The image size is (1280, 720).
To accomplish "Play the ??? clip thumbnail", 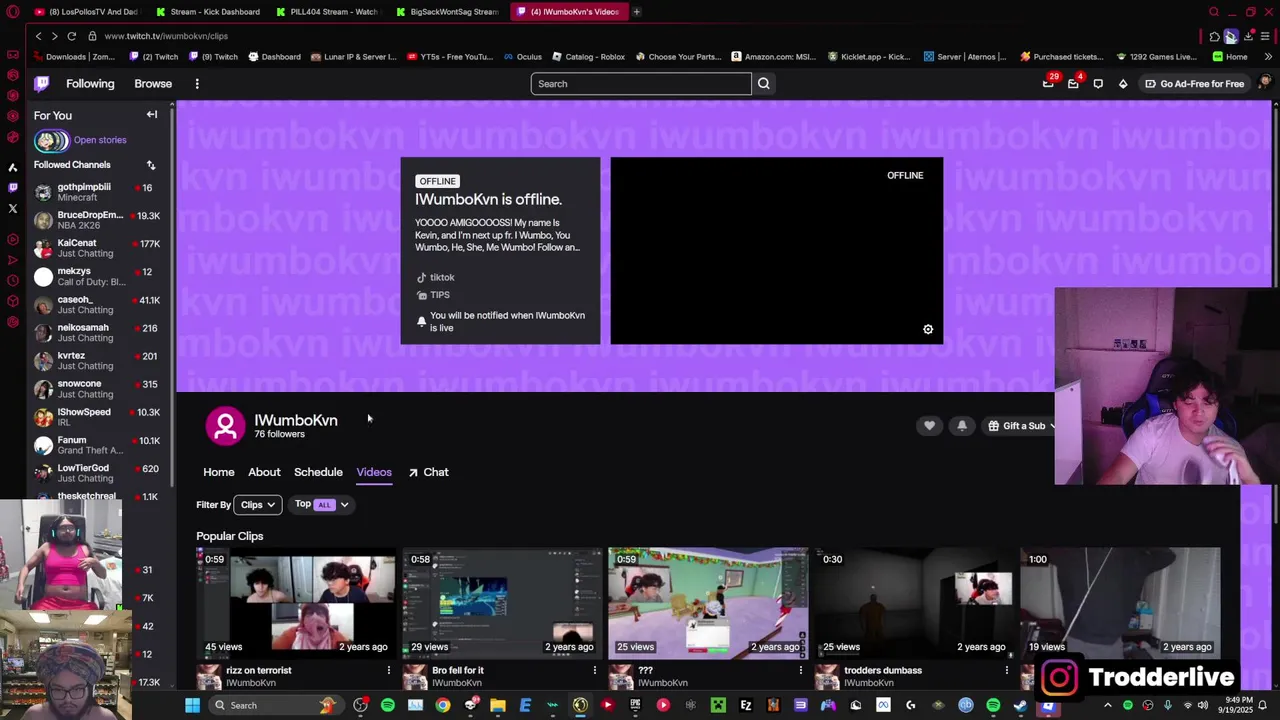I will coord(708,603).
